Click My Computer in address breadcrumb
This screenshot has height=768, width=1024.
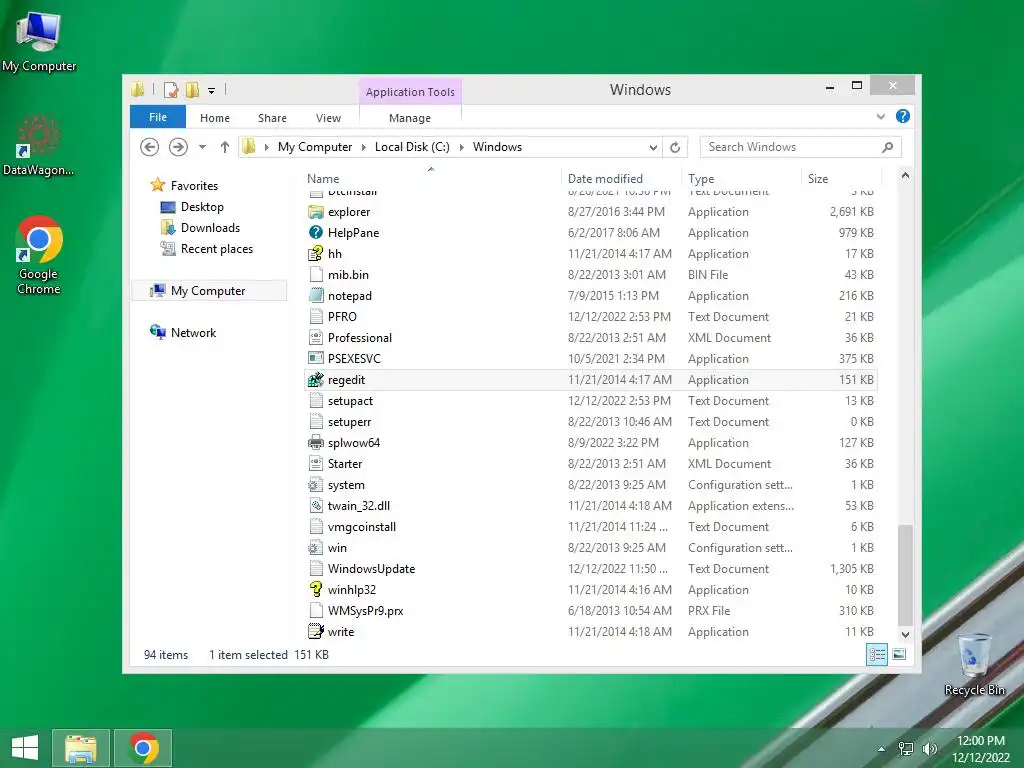coord(315,147)
